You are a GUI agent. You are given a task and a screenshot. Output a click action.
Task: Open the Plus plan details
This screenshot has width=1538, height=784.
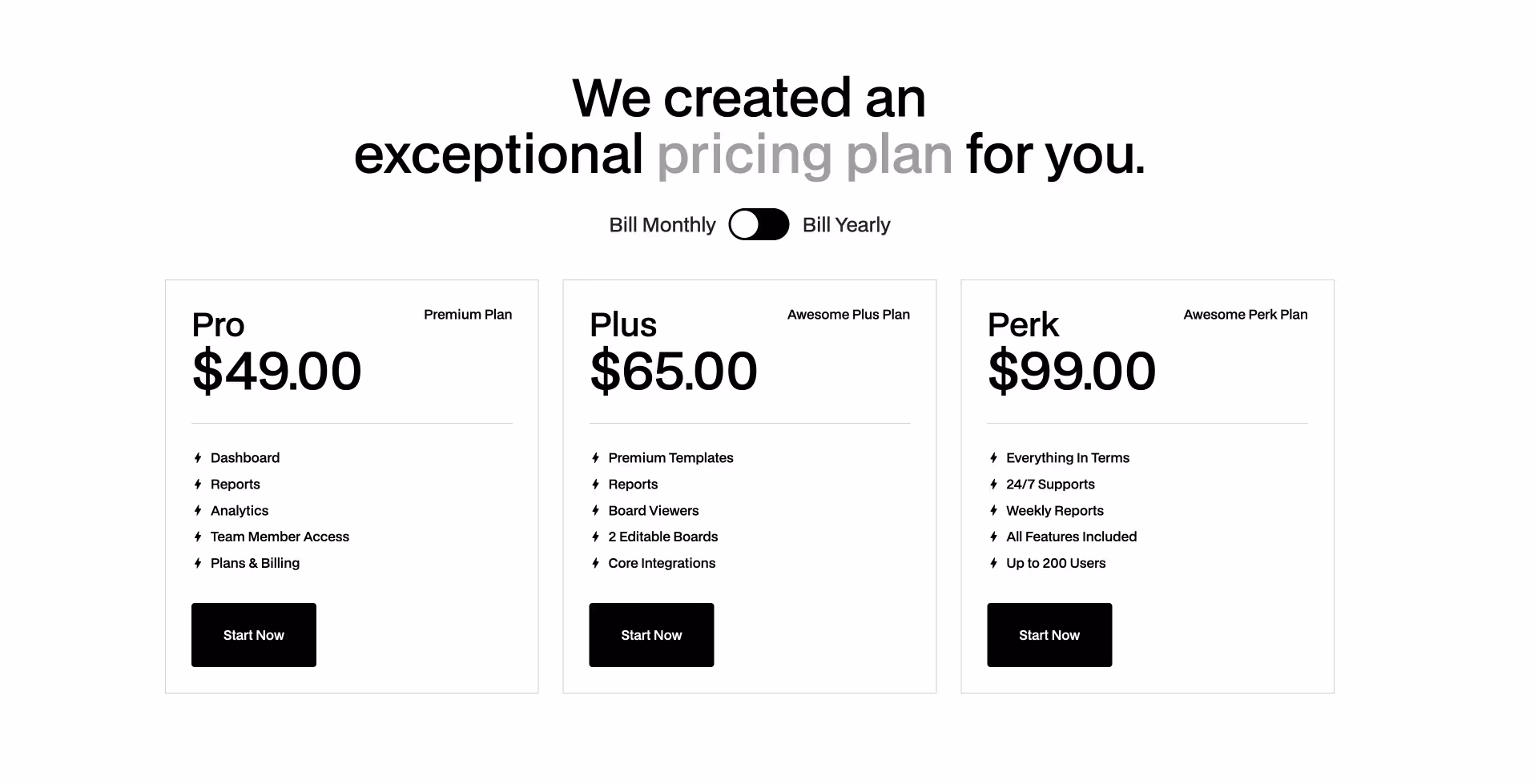tap(749, 485)
